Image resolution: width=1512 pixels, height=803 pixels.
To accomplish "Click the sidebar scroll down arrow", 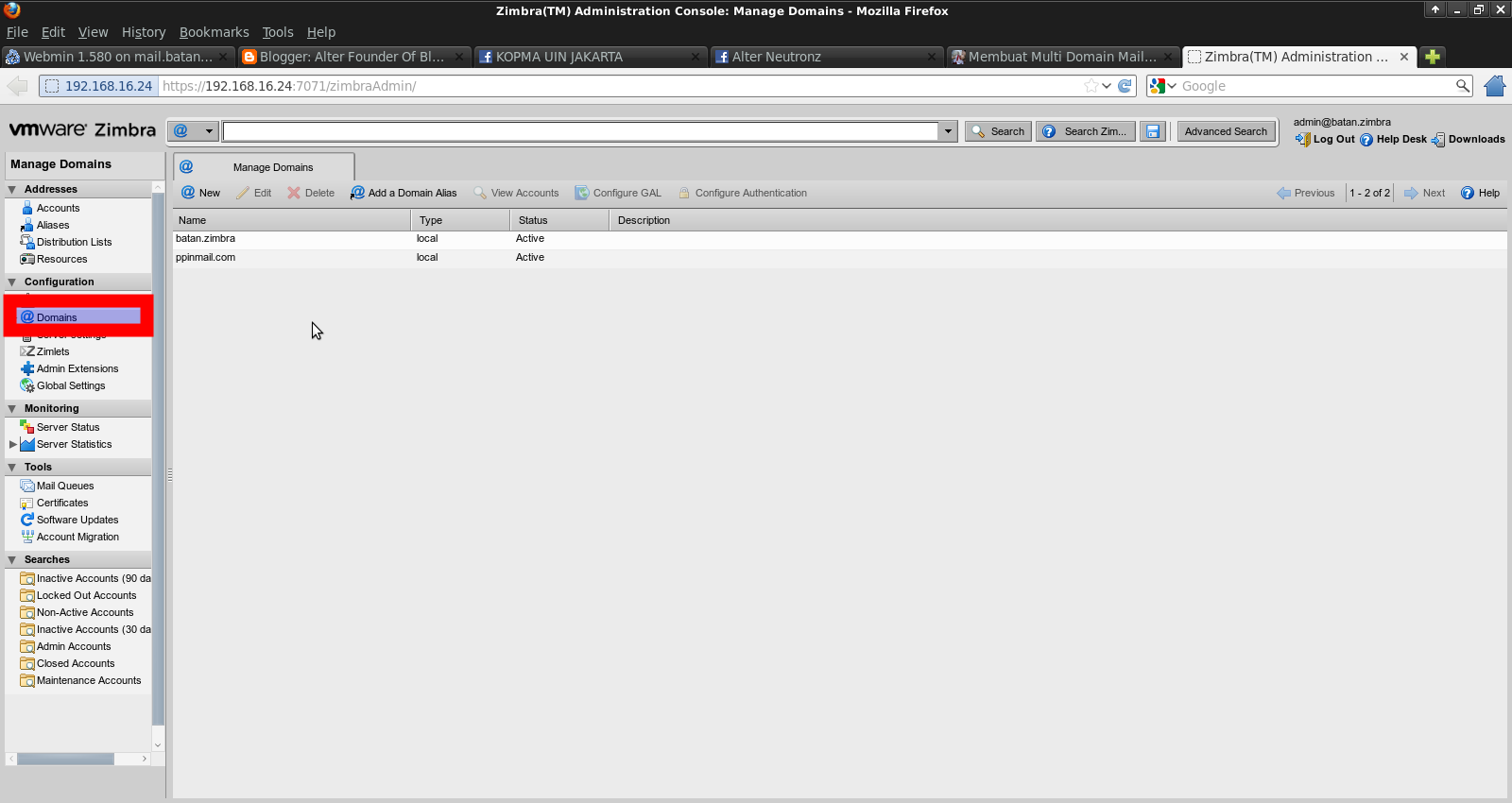I will click(158, 745).
